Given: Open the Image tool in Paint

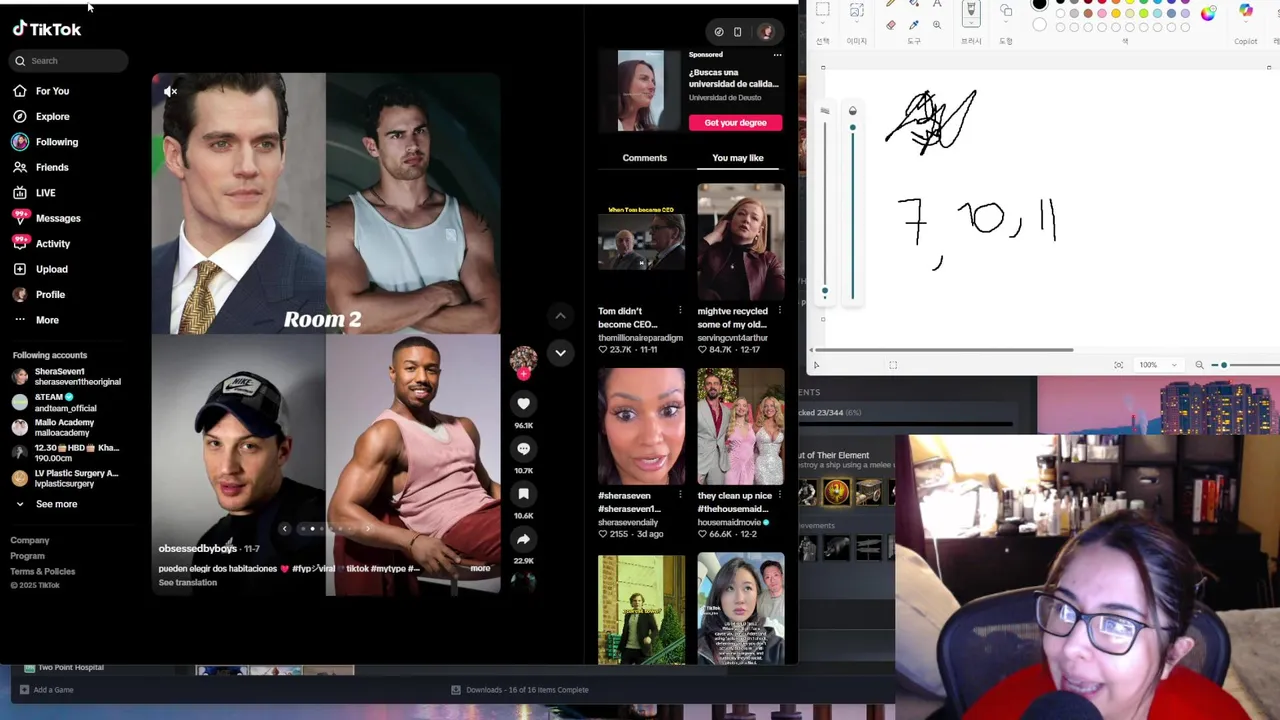Looking at the screenshot, I should click(857, 11).
